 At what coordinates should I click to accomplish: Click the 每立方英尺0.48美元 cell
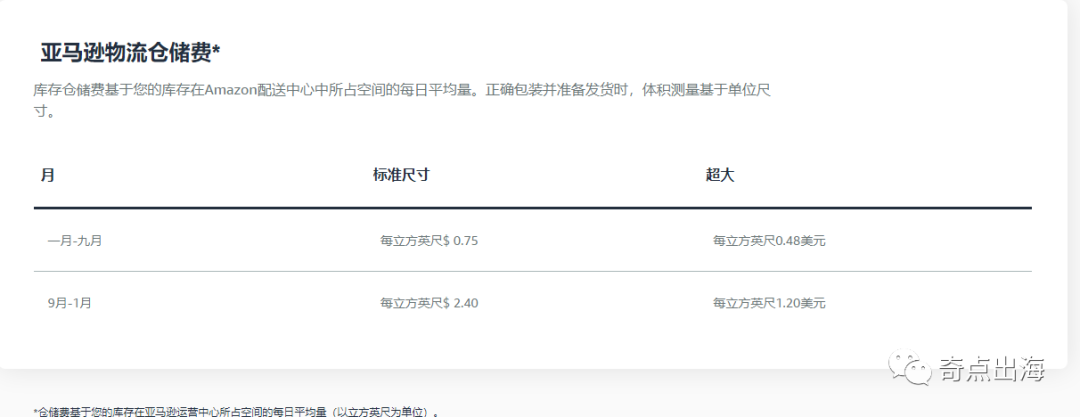click(x=769, y=241)
